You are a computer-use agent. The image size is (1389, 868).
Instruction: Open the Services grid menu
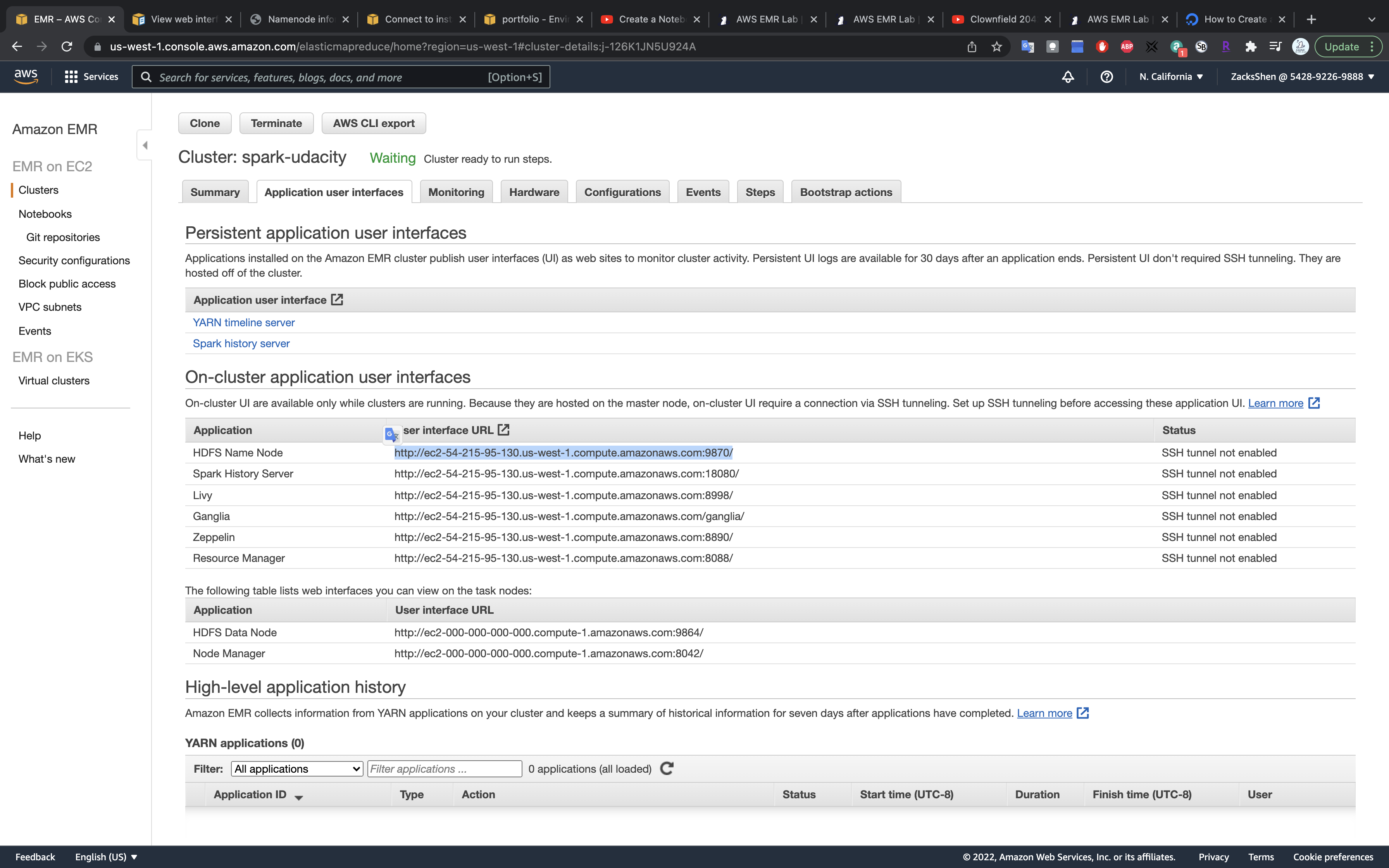[92, 76]
